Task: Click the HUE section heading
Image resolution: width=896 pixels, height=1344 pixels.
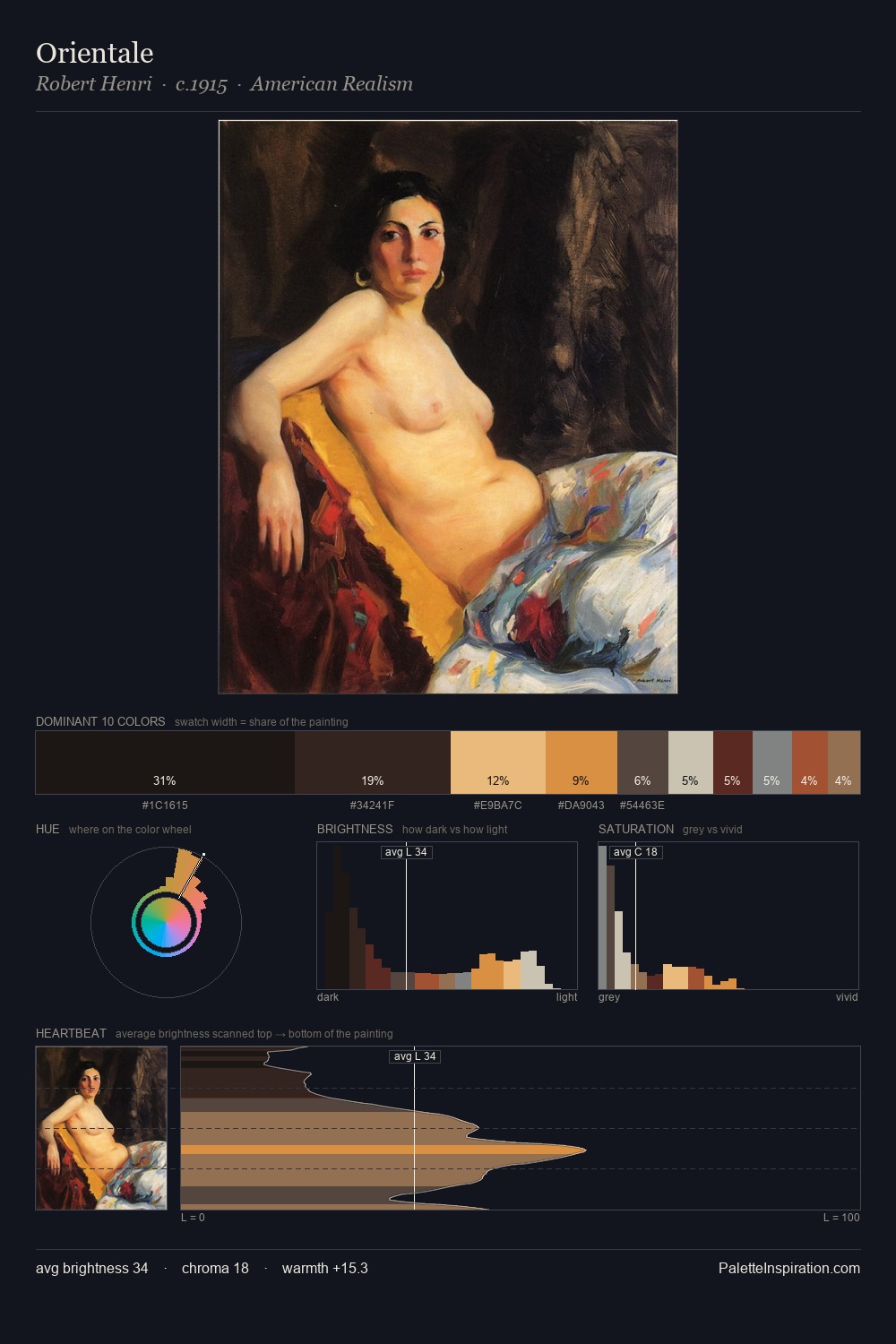Action: click(47, 829)
